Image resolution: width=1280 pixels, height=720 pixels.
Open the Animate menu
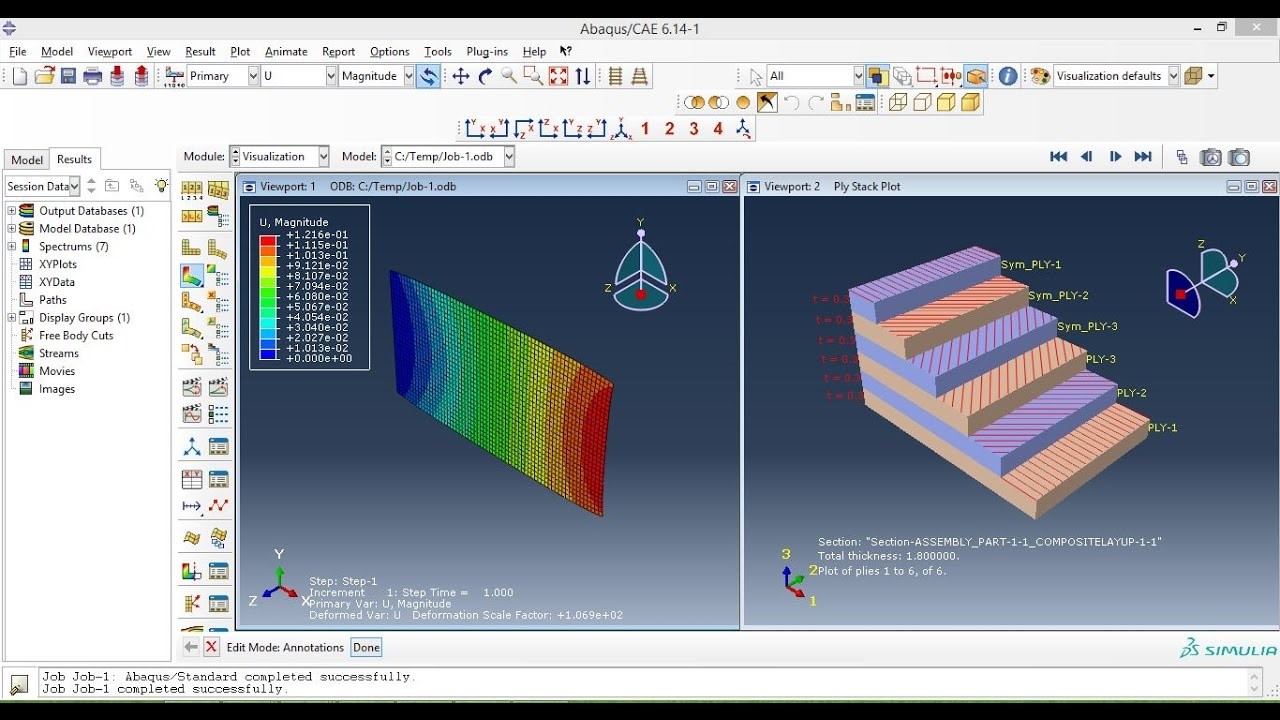286,52
